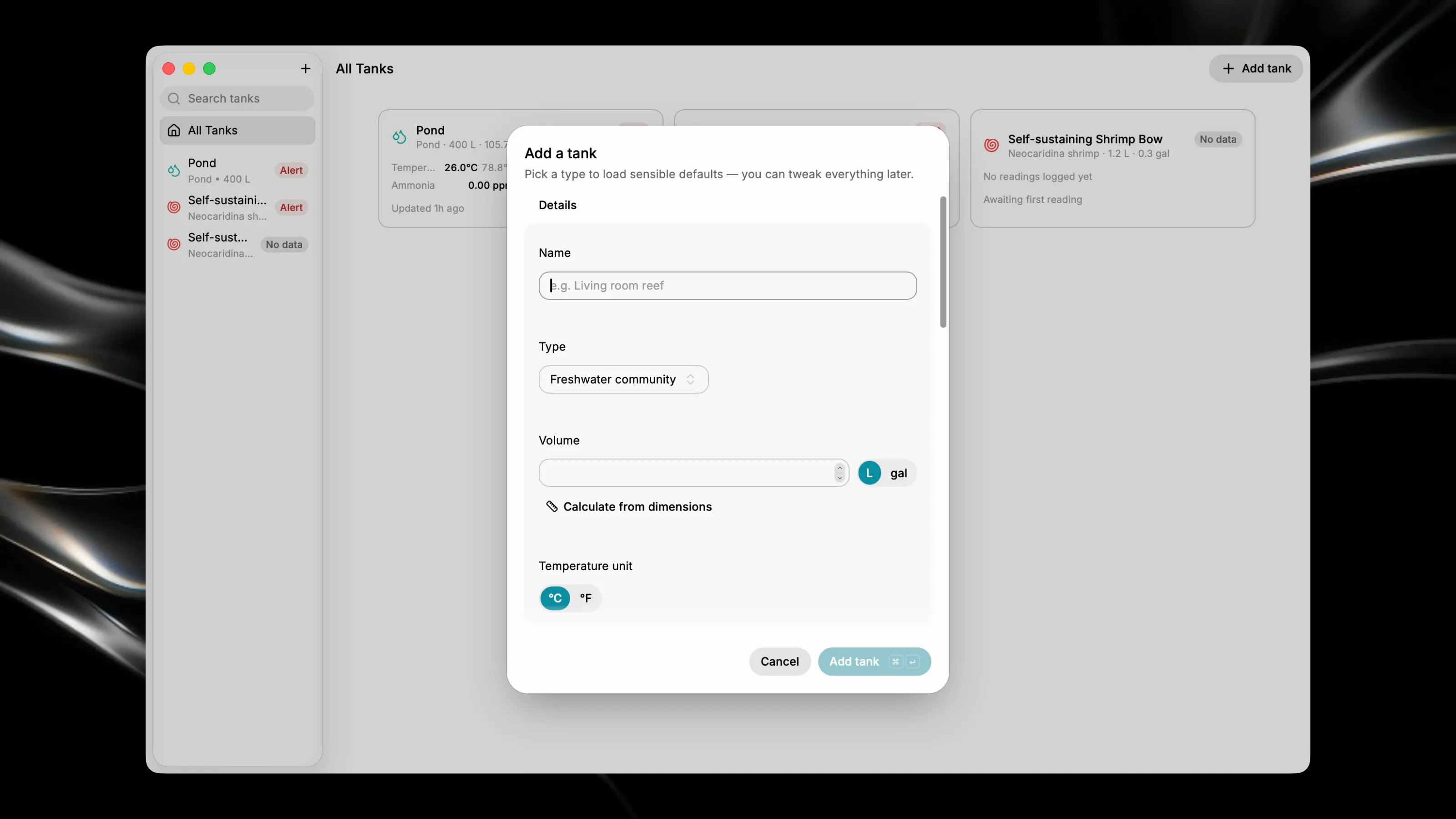Image resolution: width=1456 pixels, height=819 pixels.
Task: Click the dialog's Add tank submit button
Action: coord(874,661)
